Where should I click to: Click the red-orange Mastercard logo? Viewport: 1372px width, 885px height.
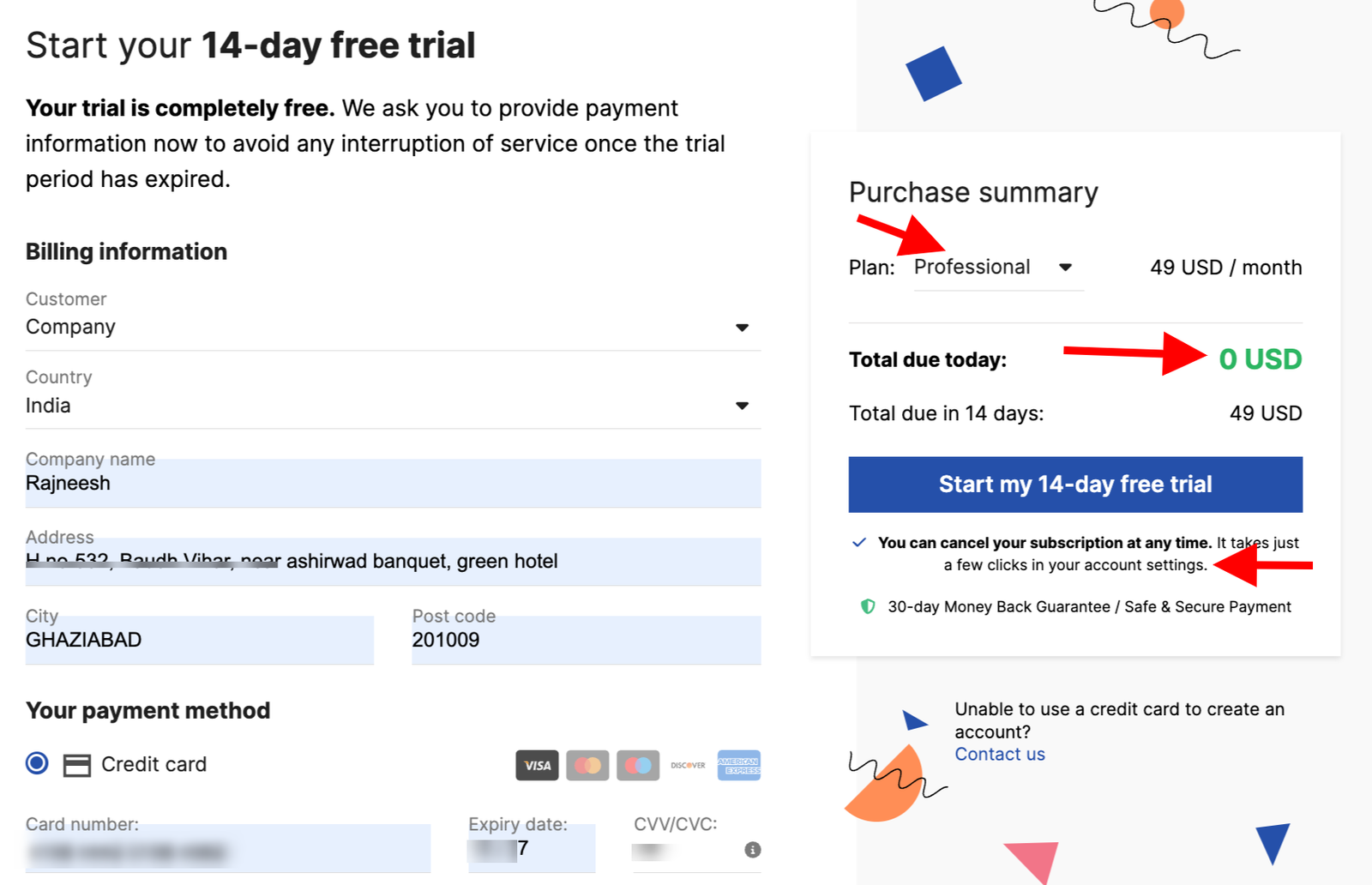click(587, 765)
